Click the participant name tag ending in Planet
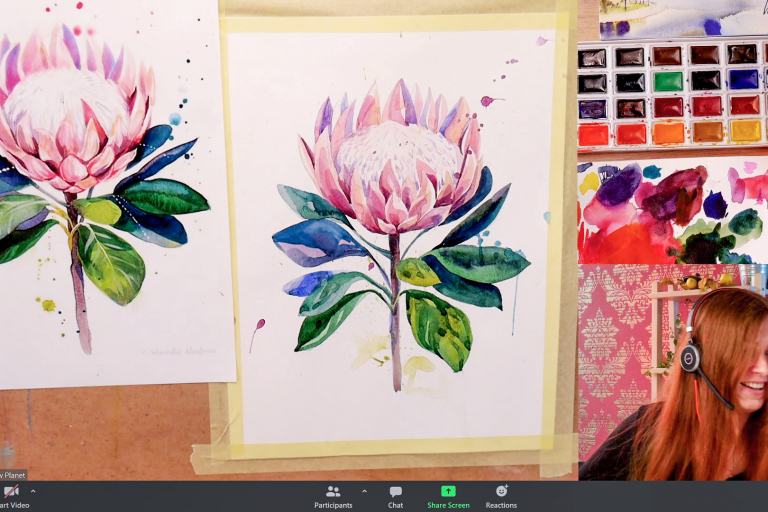Screen dimensions: 768x512 coord(13,475)
